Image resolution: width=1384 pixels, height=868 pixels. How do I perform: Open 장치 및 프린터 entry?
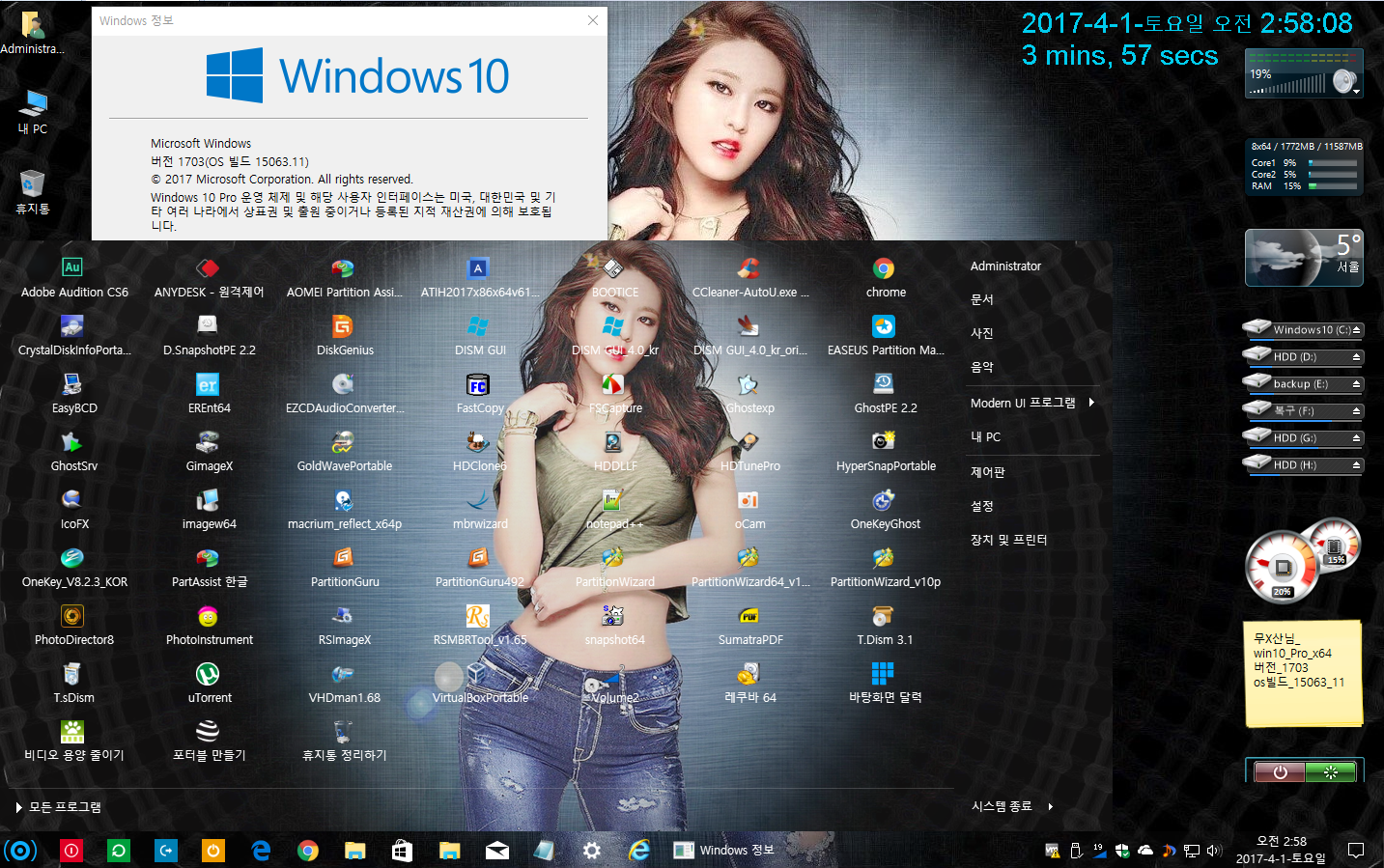point(1008,540)
